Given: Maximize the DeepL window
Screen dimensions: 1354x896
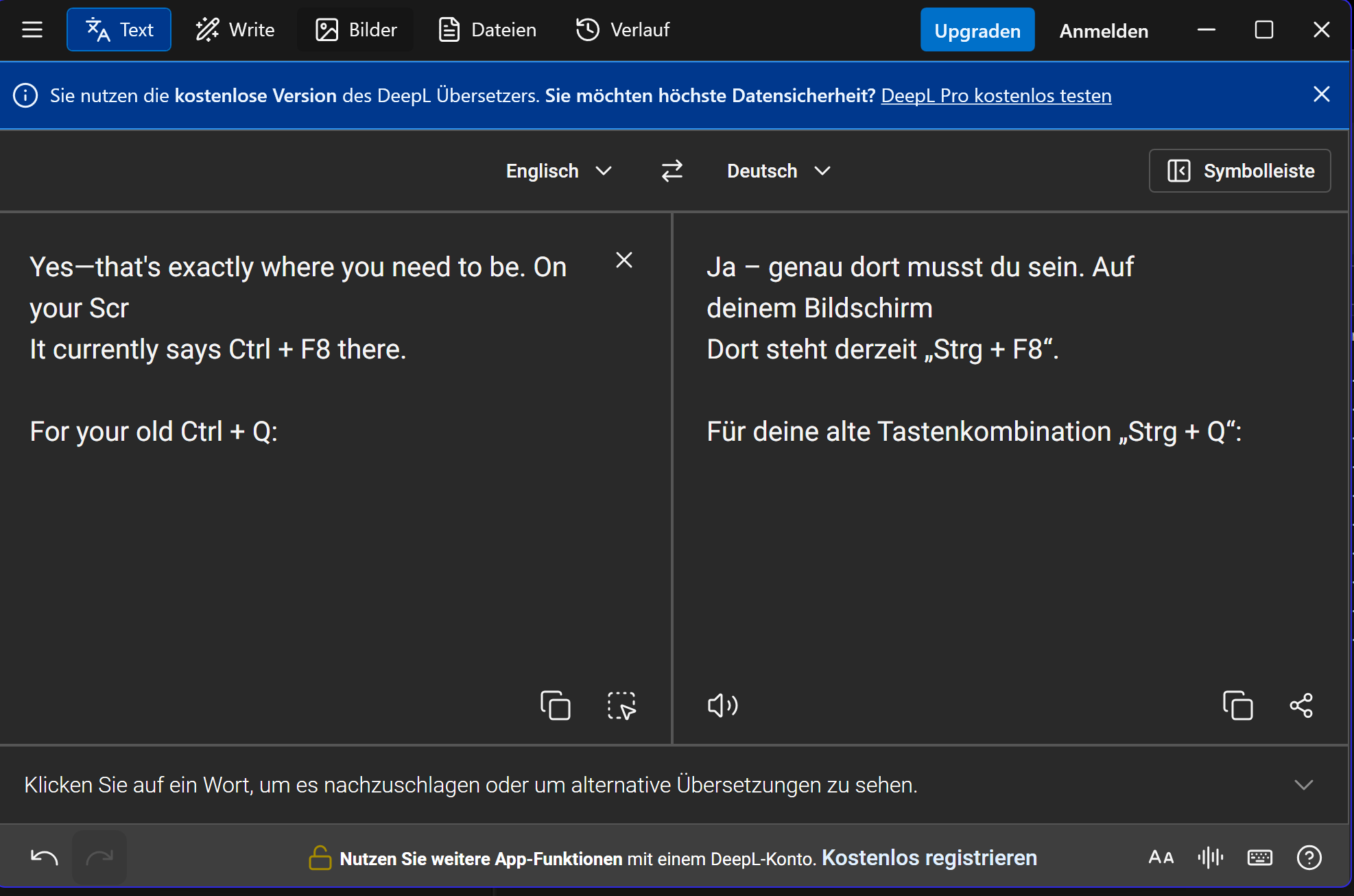Looking at the screenshot, I should tap(1264, 30).
